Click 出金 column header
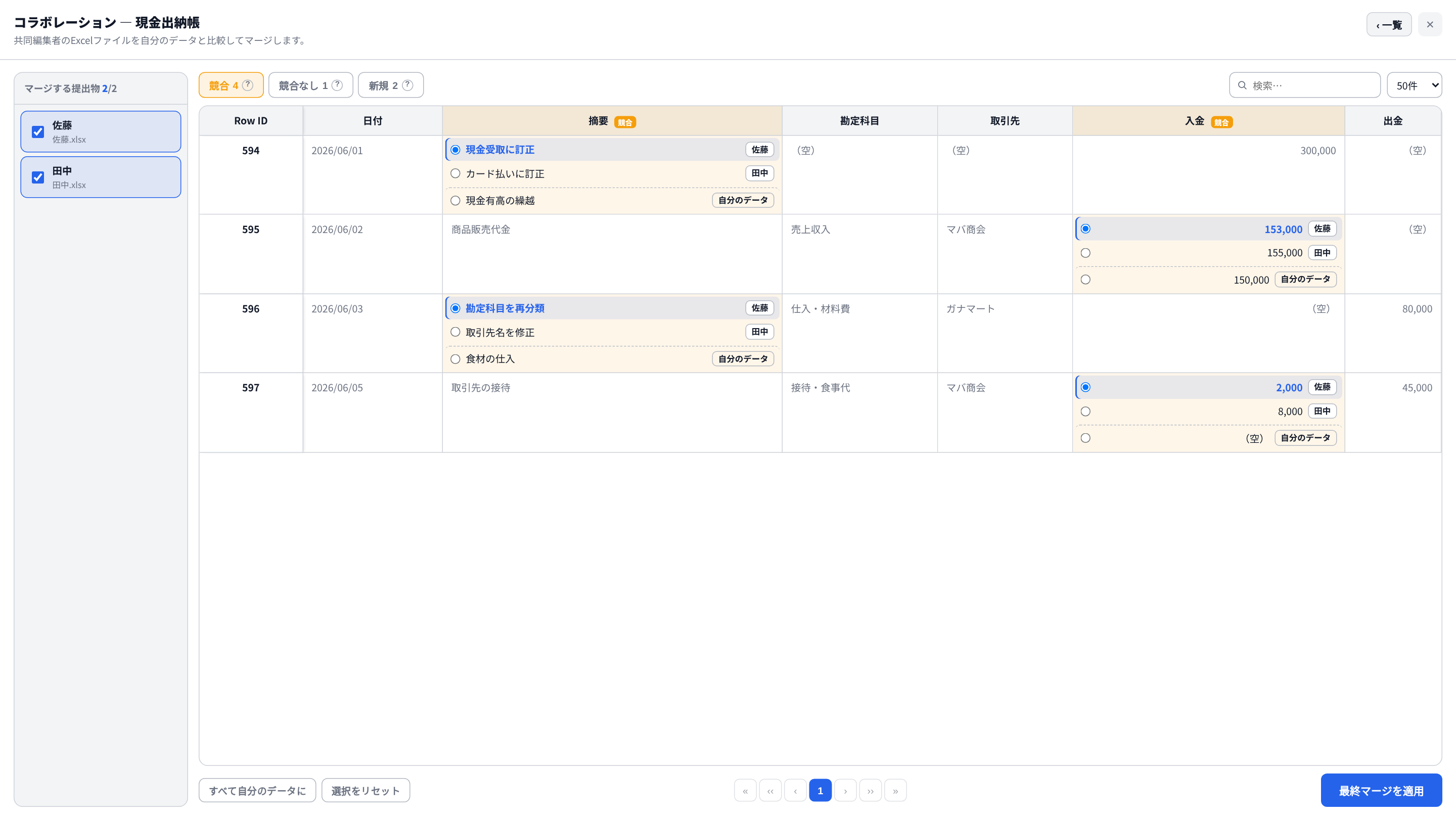The width and height of the screenshot is (1456, 819). pos(1393,121)
